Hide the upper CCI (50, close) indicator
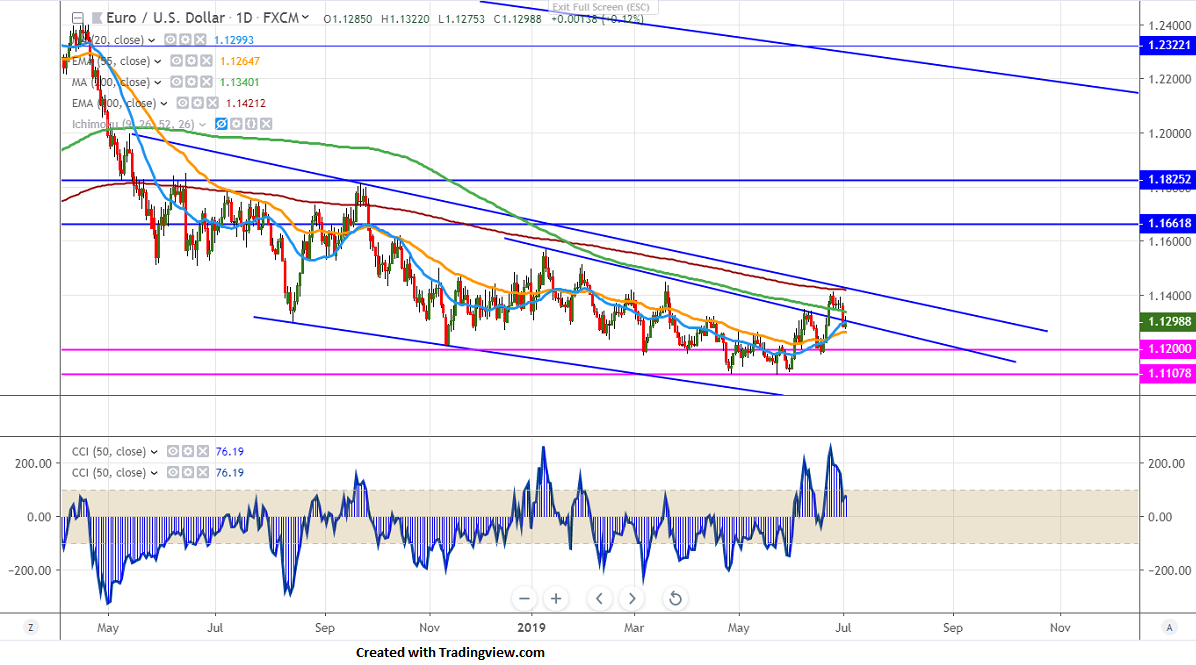Image resolution: width=1196 pixels, height=665 pixels. pos(173,451)
